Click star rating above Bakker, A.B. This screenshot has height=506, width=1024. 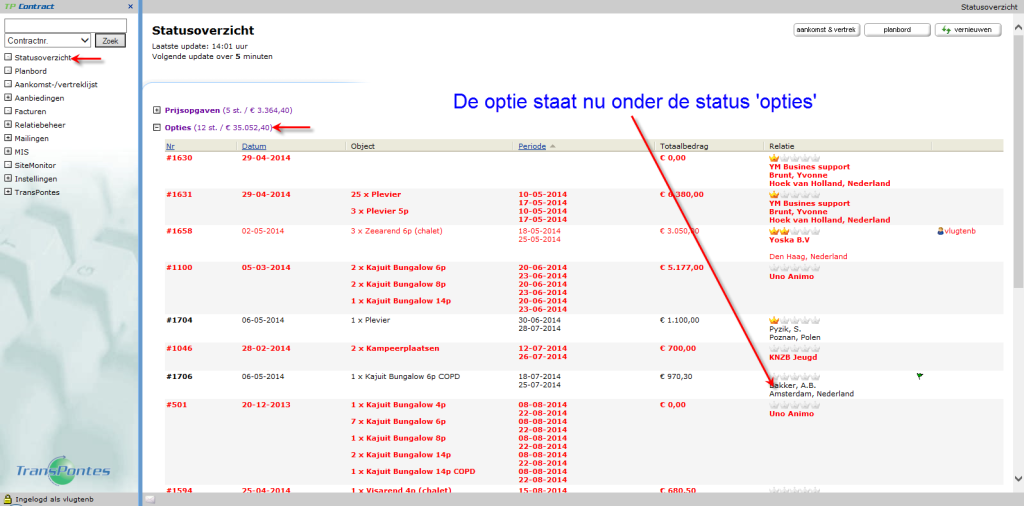tap(792, 375)
